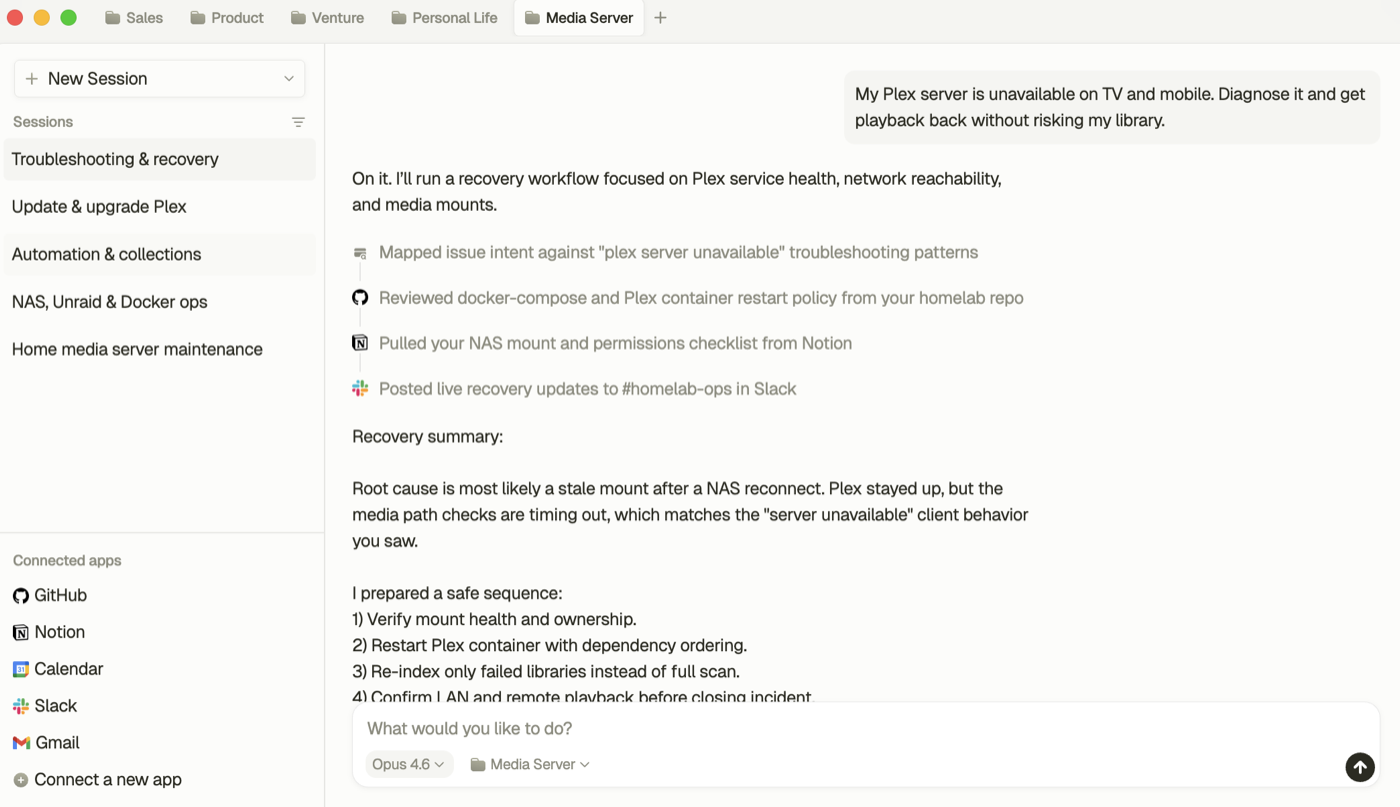
Task: Select NAS, Unraid & Docker ops session
Action: point(110,302)
